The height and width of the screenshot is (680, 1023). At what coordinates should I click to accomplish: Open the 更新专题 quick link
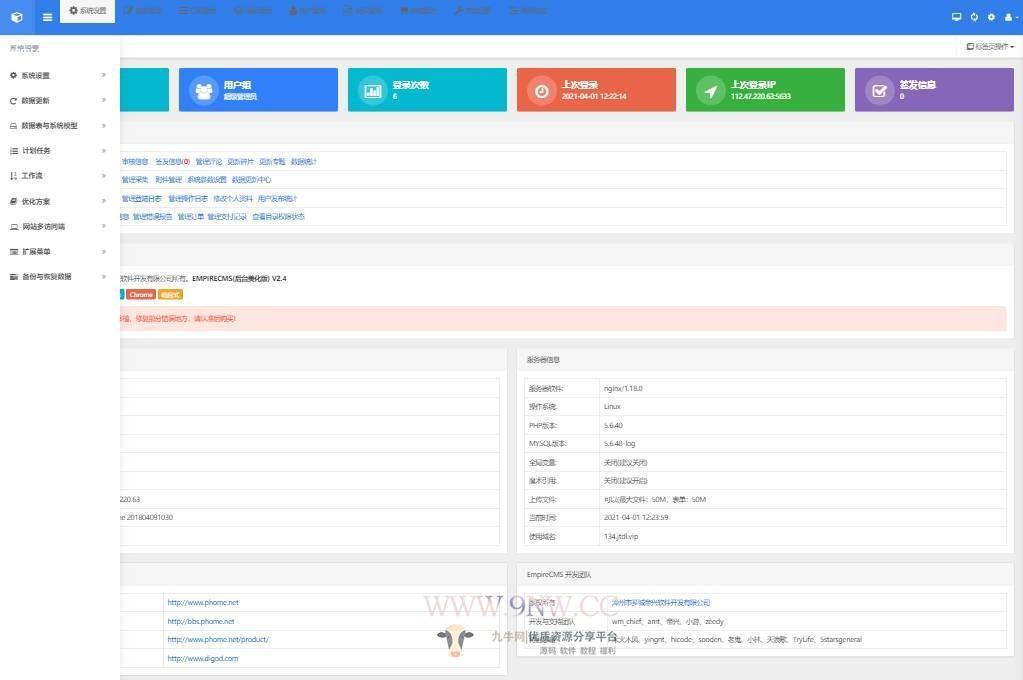(272, 162)
